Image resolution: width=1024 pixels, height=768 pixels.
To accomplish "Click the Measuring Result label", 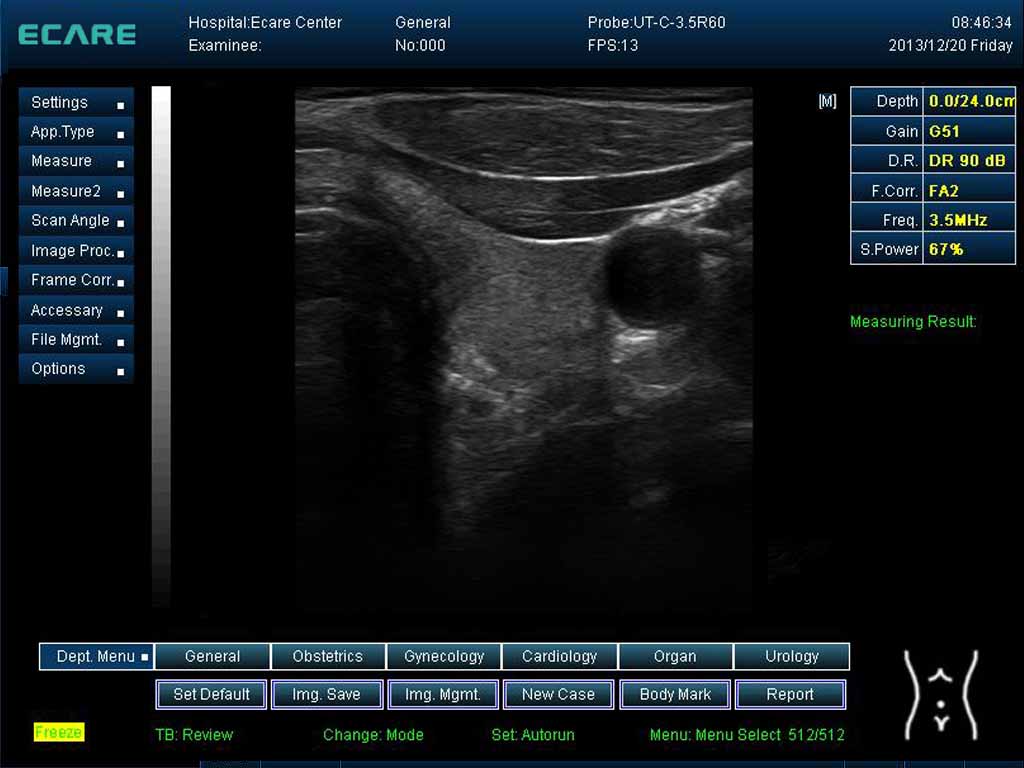I will 913,321.
